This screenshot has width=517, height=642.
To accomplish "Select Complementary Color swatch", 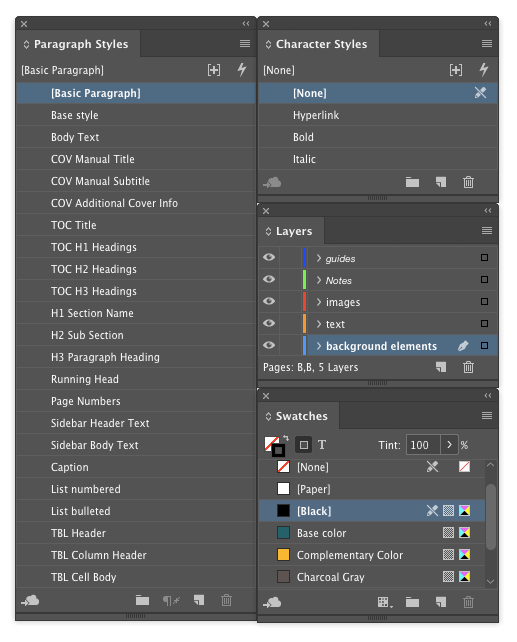I will (x=372, y=555).
